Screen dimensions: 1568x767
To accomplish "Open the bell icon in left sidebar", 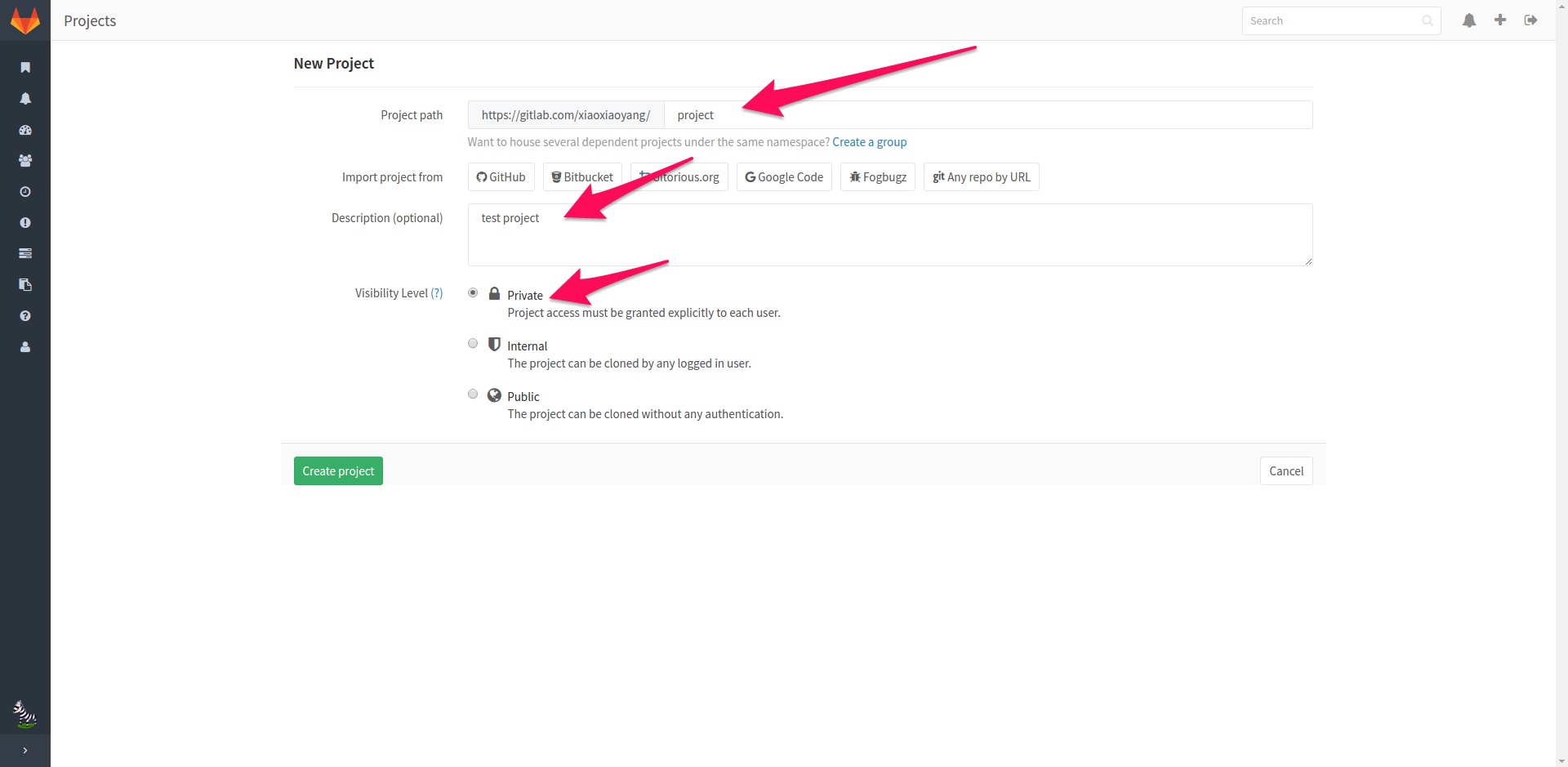I will click(25, 99).
